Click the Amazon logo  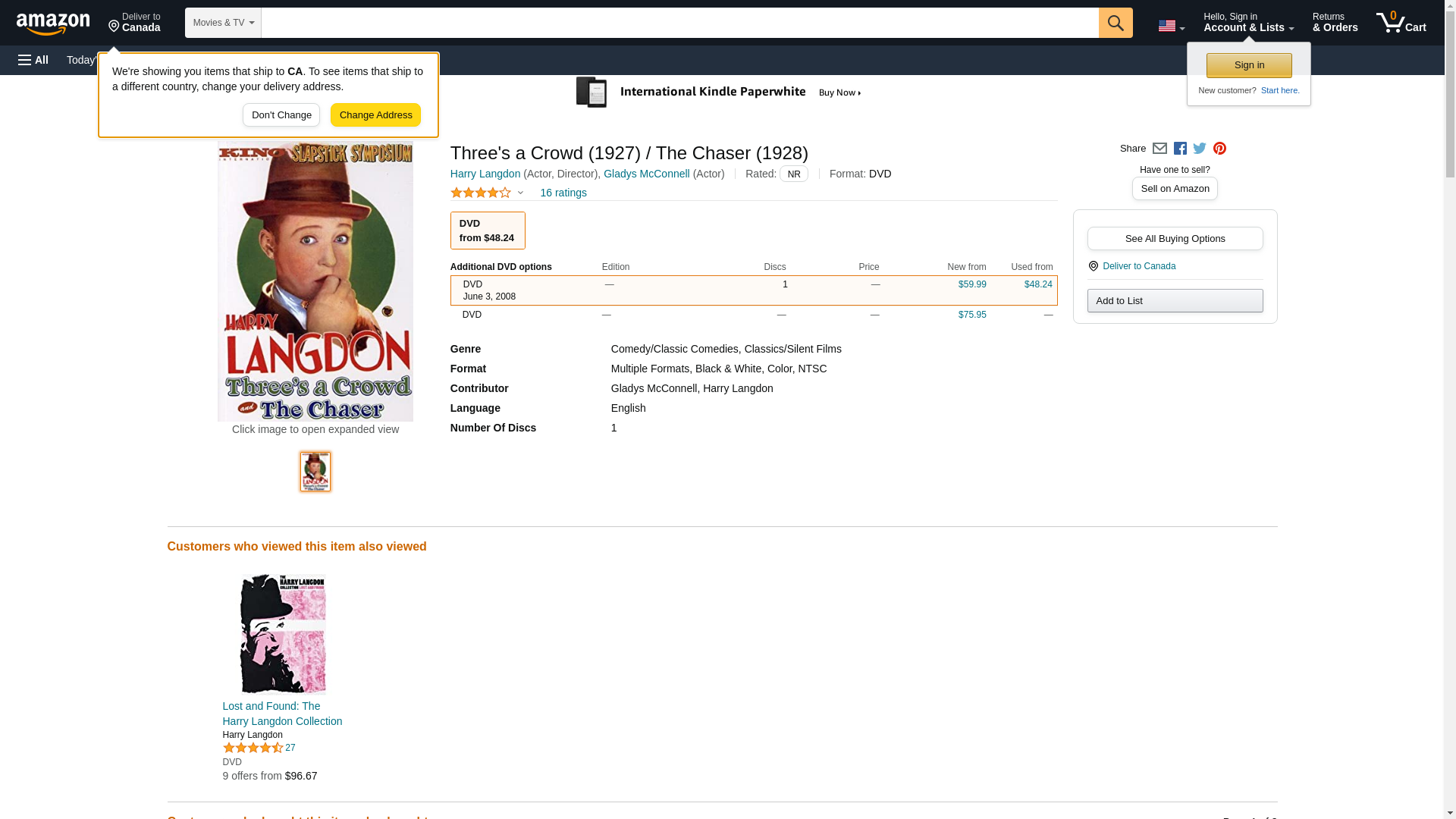[53, 24]
